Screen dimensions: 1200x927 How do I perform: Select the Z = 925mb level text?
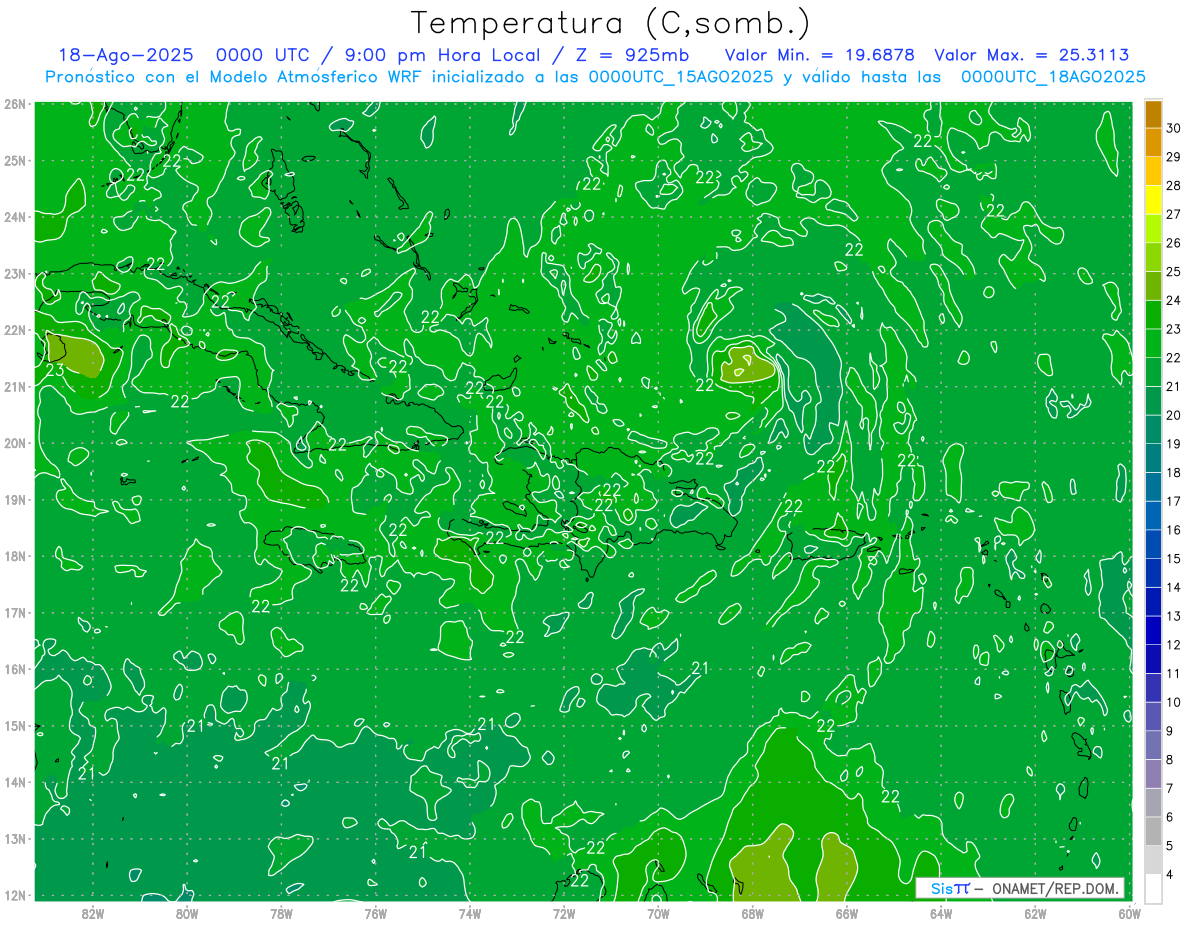pos(628,56)
